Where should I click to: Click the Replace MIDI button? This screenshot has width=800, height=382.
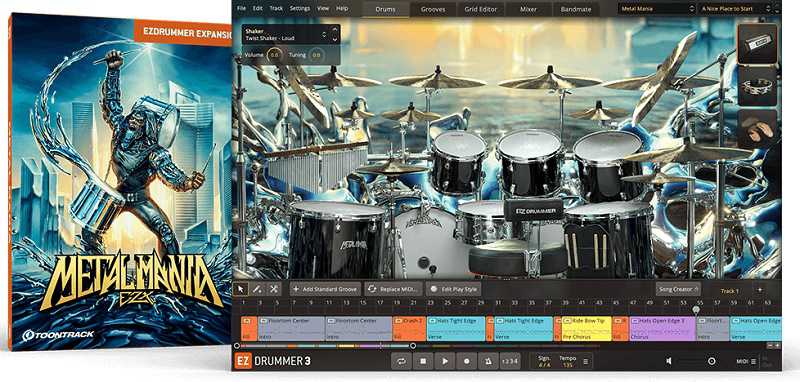393,289
